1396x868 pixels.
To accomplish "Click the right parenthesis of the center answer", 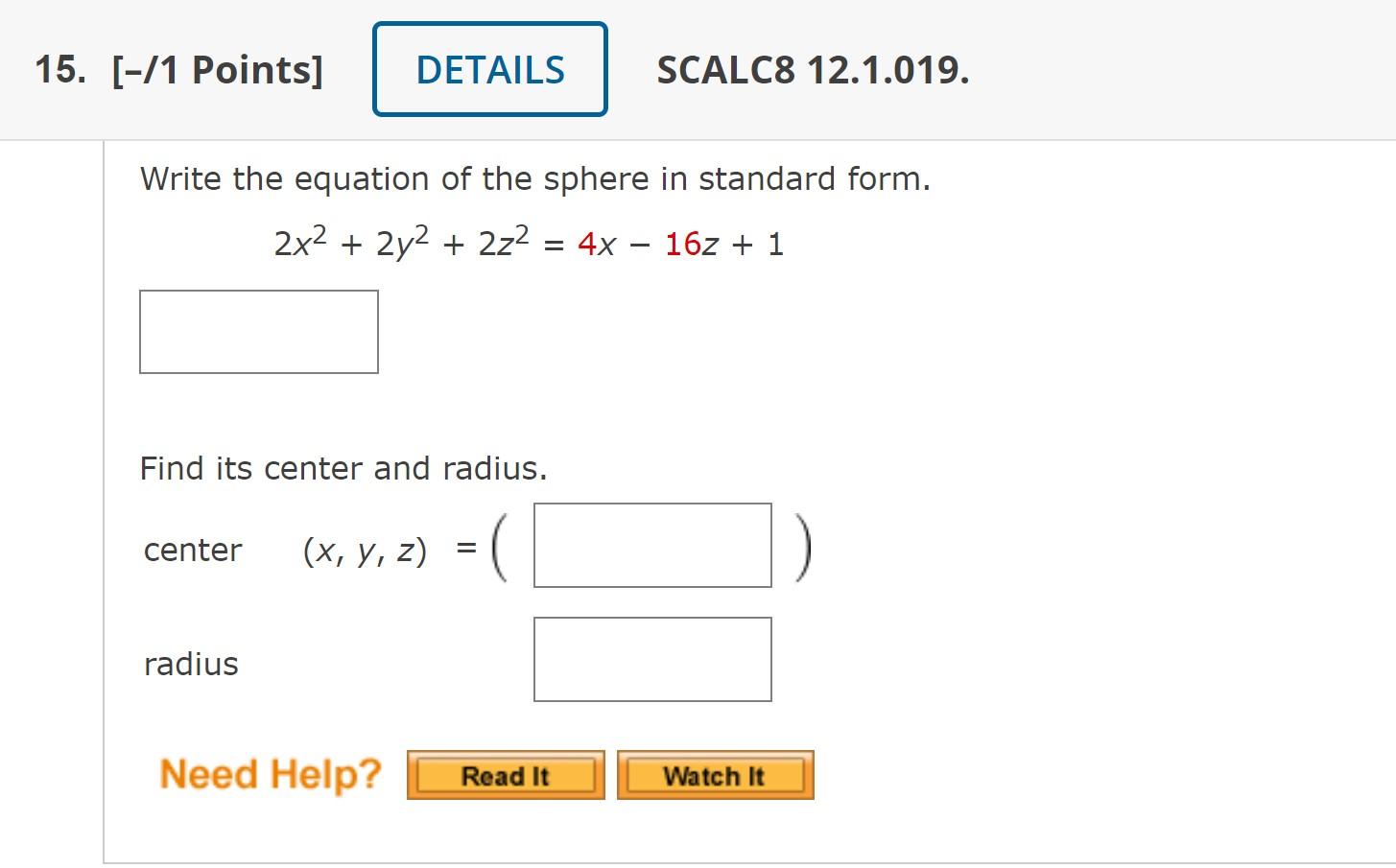I will (802, 545).
